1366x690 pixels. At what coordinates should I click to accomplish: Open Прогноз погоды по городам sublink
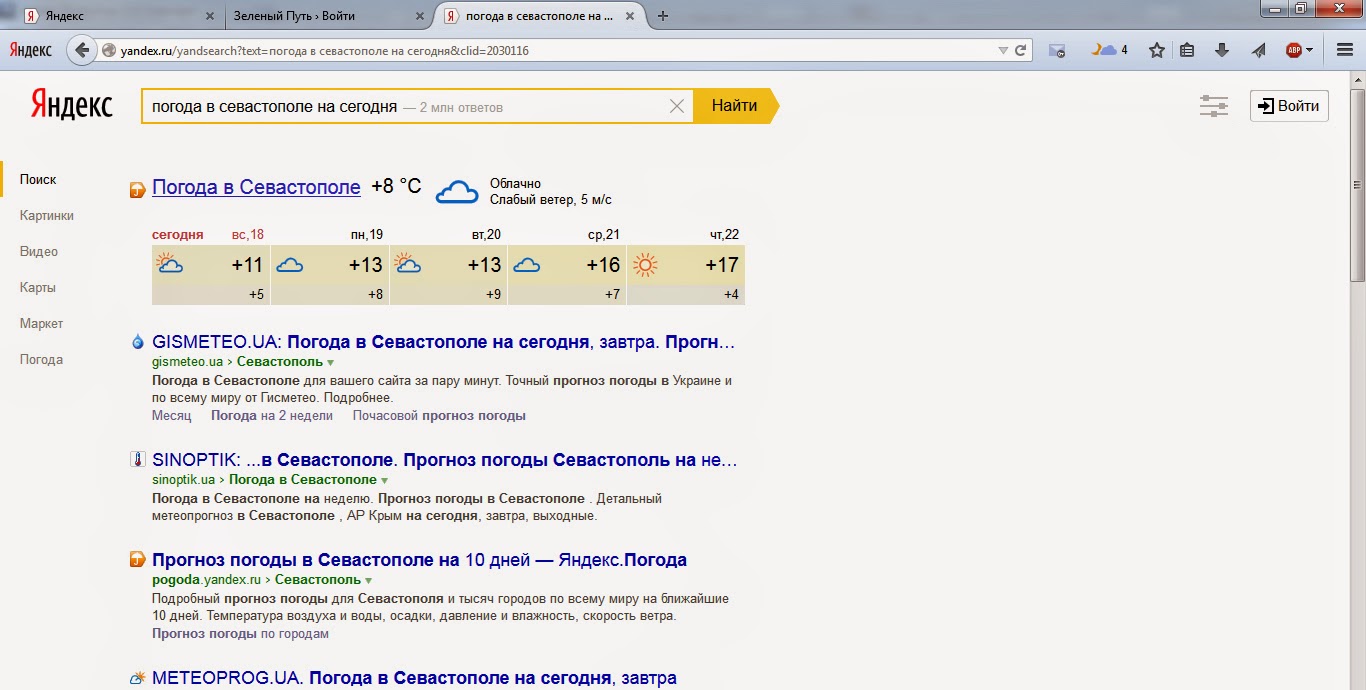click(240, 633)
